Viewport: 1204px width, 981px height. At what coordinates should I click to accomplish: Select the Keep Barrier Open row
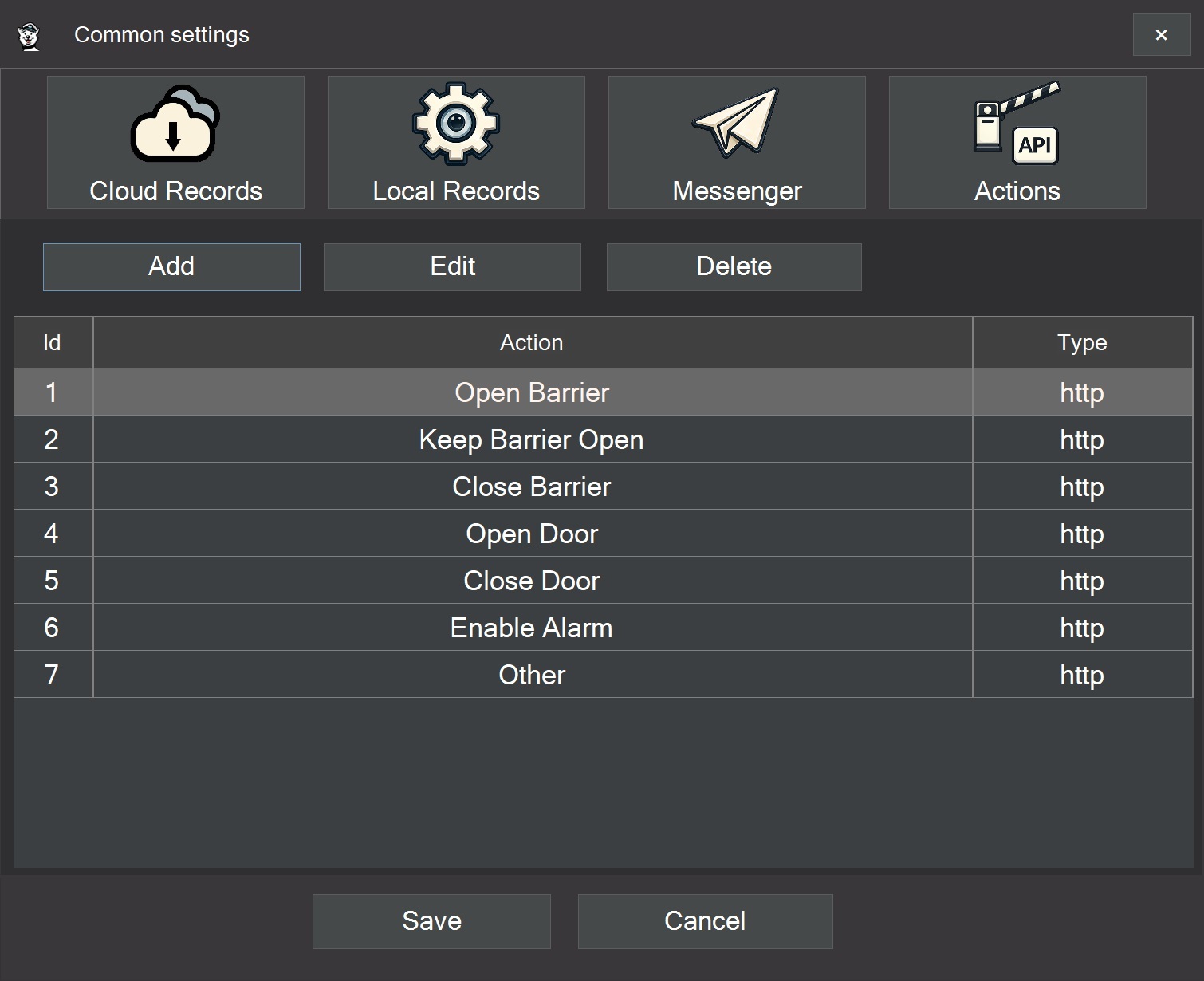[532, 439]
